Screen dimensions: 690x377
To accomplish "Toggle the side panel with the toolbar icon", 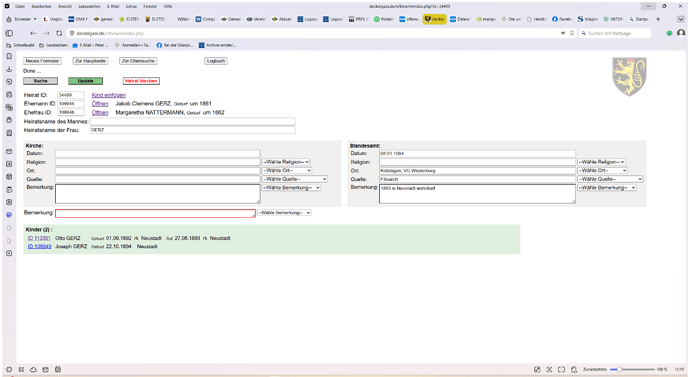I will coord(9,33).
